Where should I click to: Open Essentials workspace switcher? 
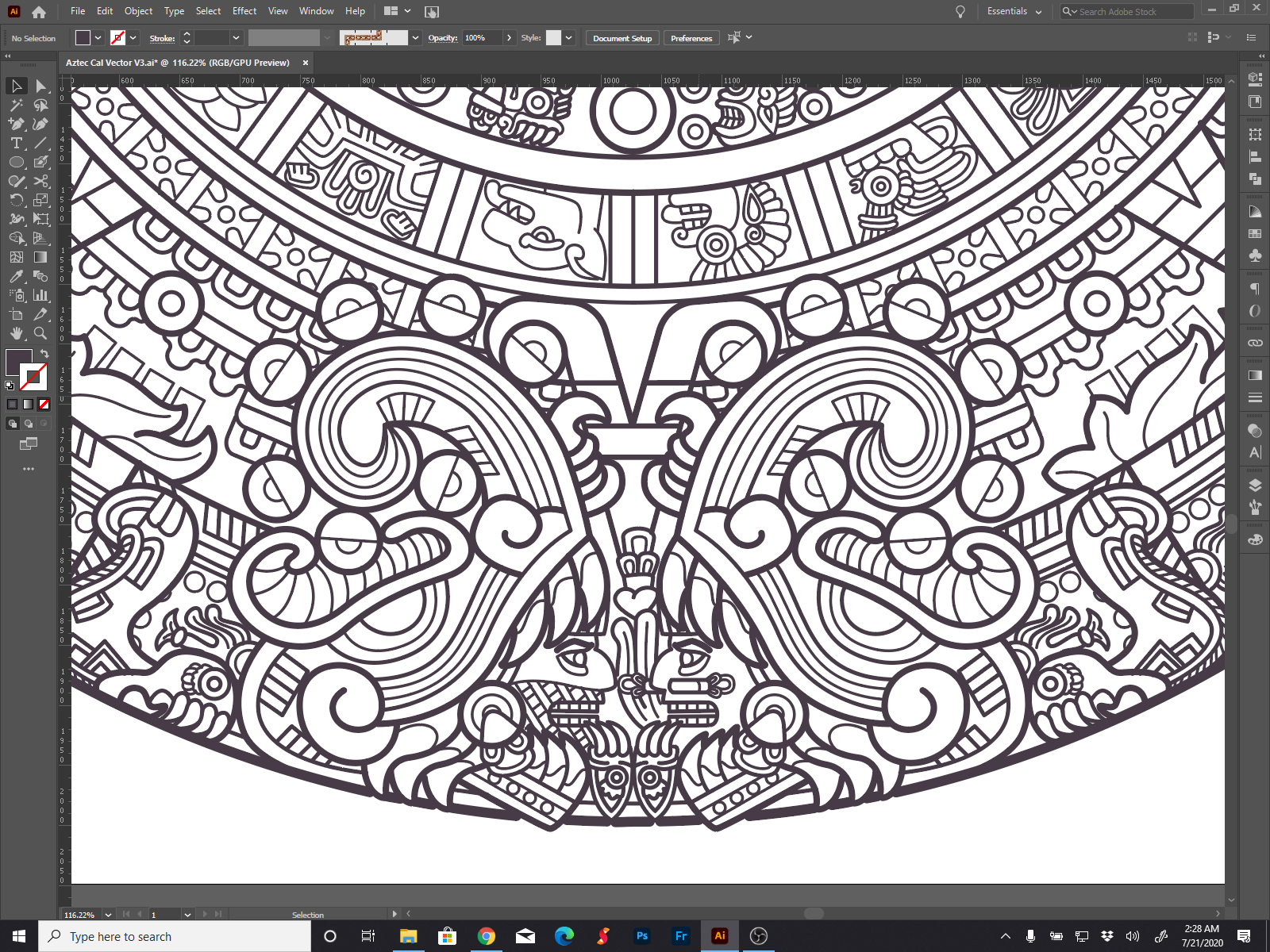1014,11
